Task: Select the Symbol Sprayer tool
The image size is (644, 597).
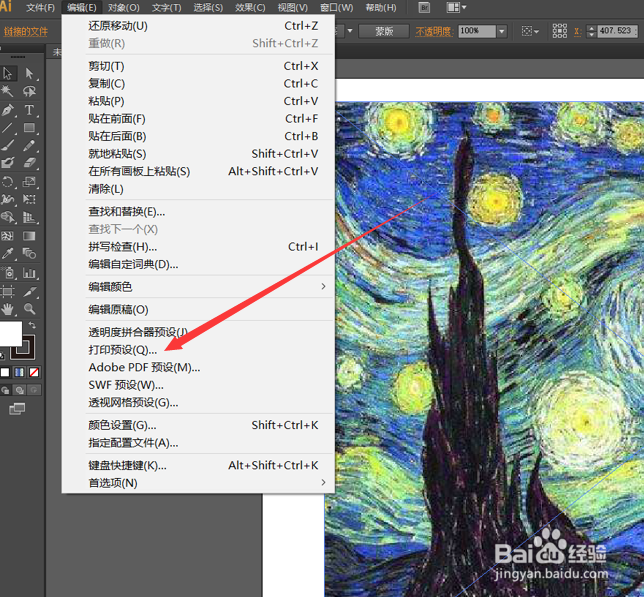Action: (x=7, y=273)
